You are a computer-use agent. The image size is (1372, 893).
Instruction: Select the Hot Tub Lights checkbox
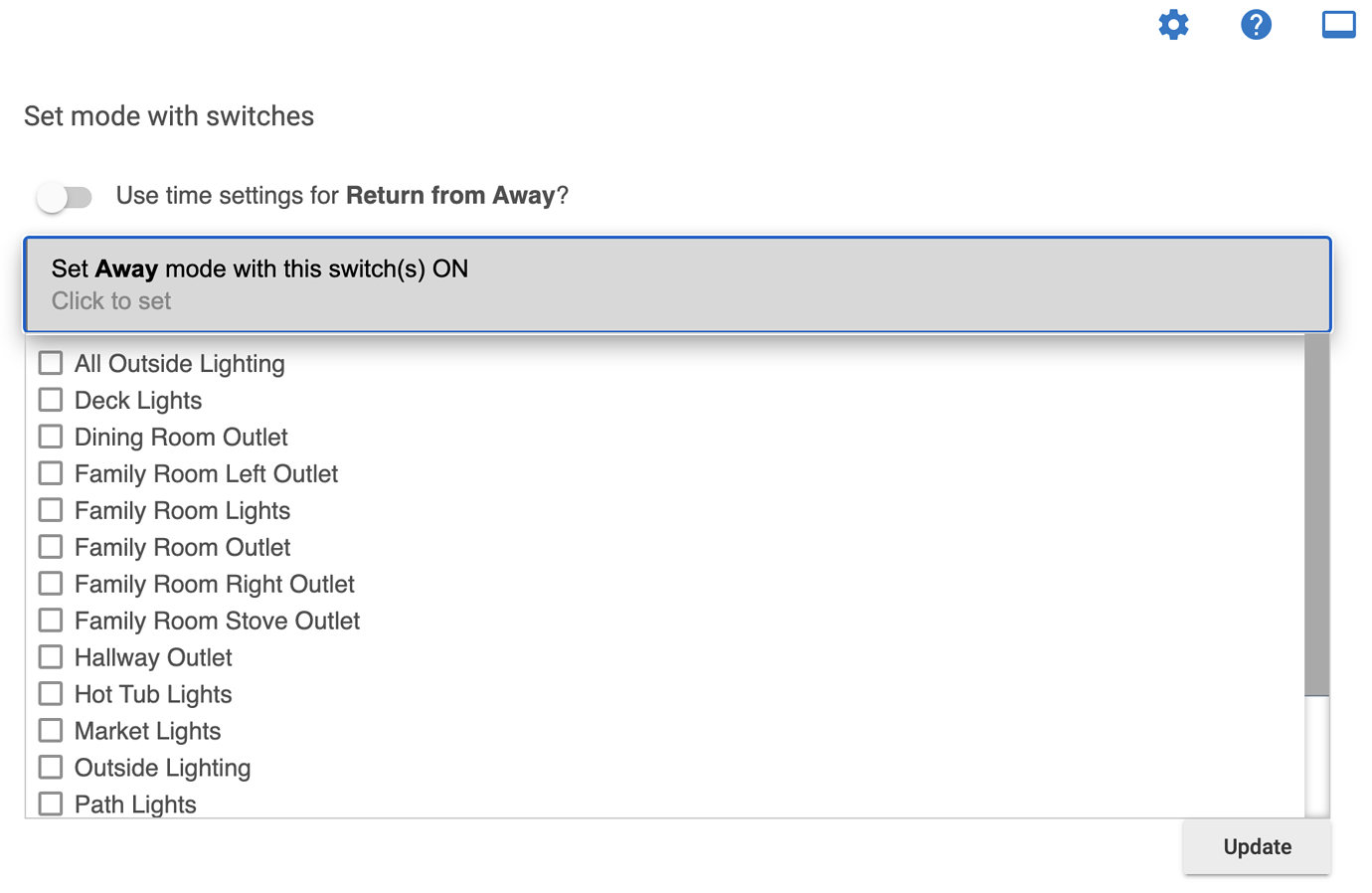(x=51, y=694)
